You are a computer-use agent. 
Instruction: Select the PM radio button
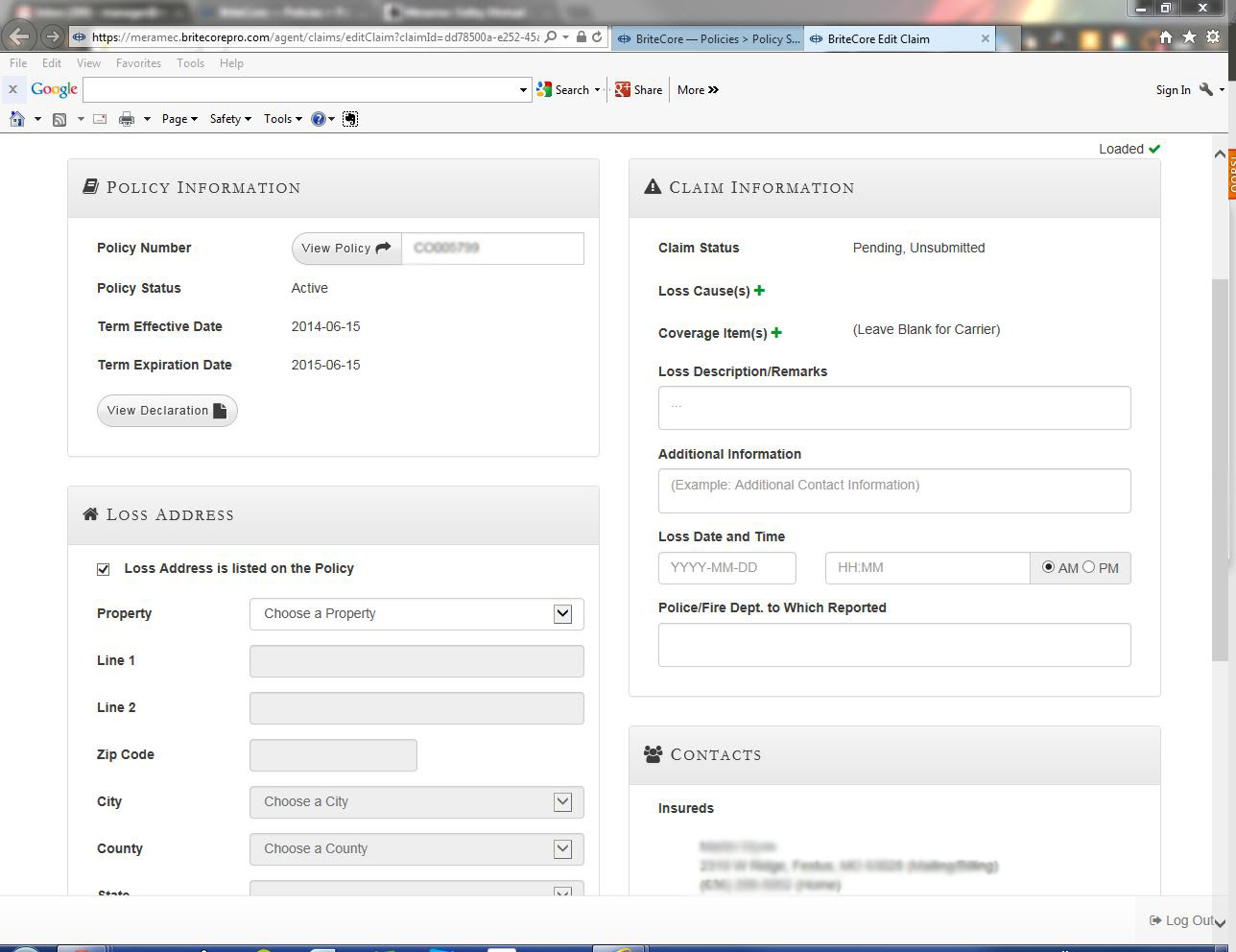tap(1088, 567)
